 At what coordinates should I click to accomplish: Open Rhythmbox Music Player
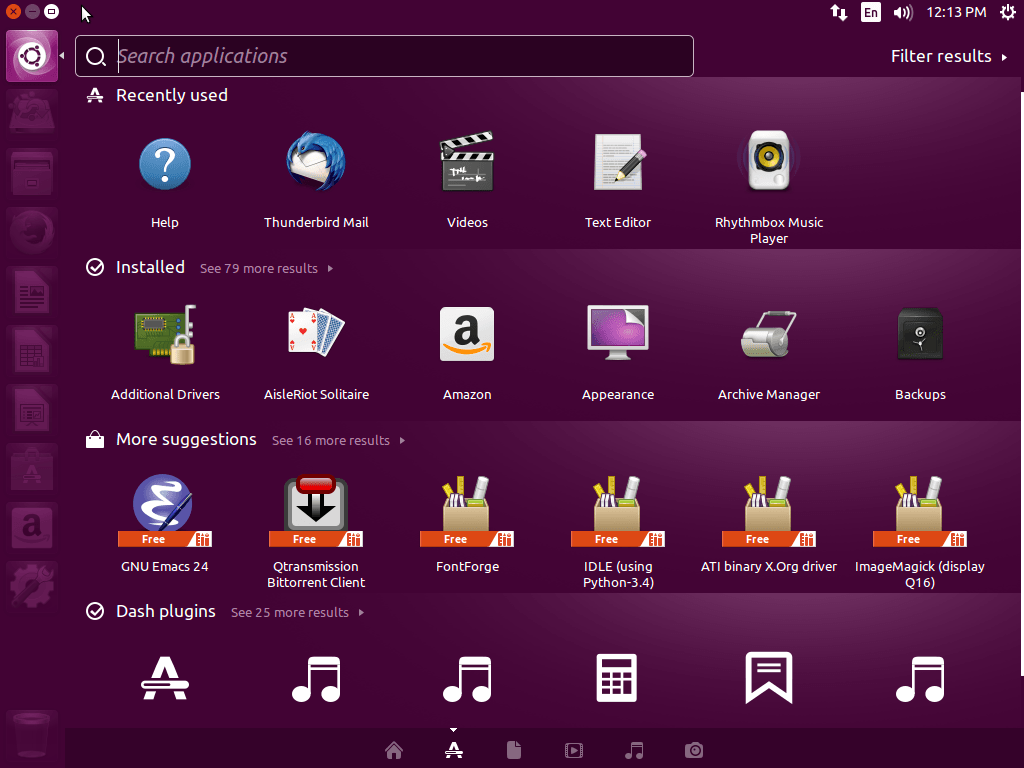pyautogui.click(x=769, y=161)
